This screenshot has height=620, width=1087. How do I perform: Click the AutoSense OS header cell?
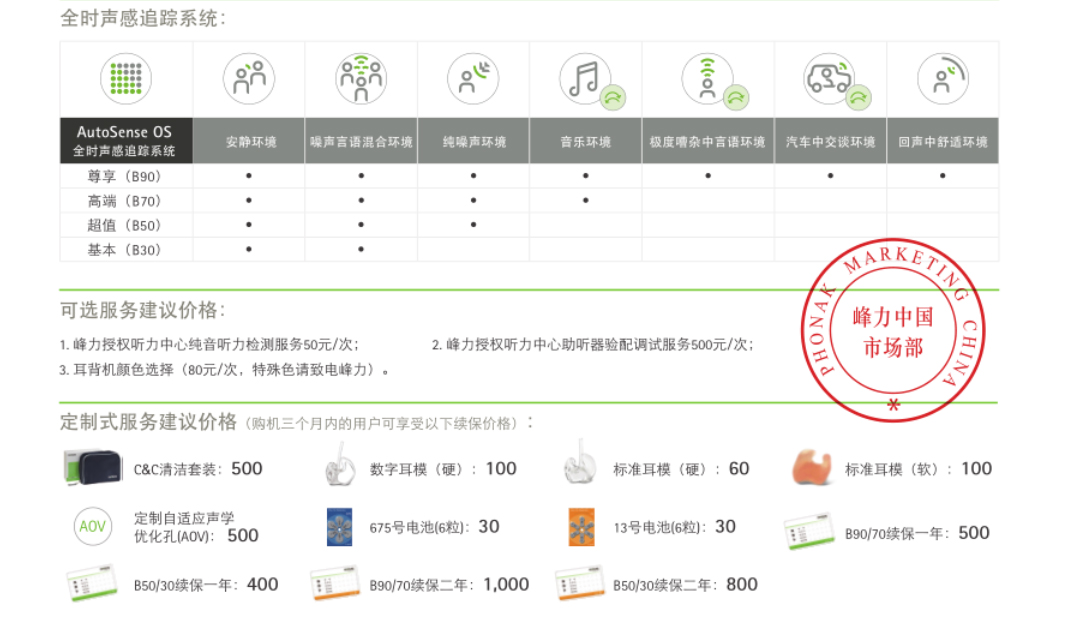tap(126, 141)
